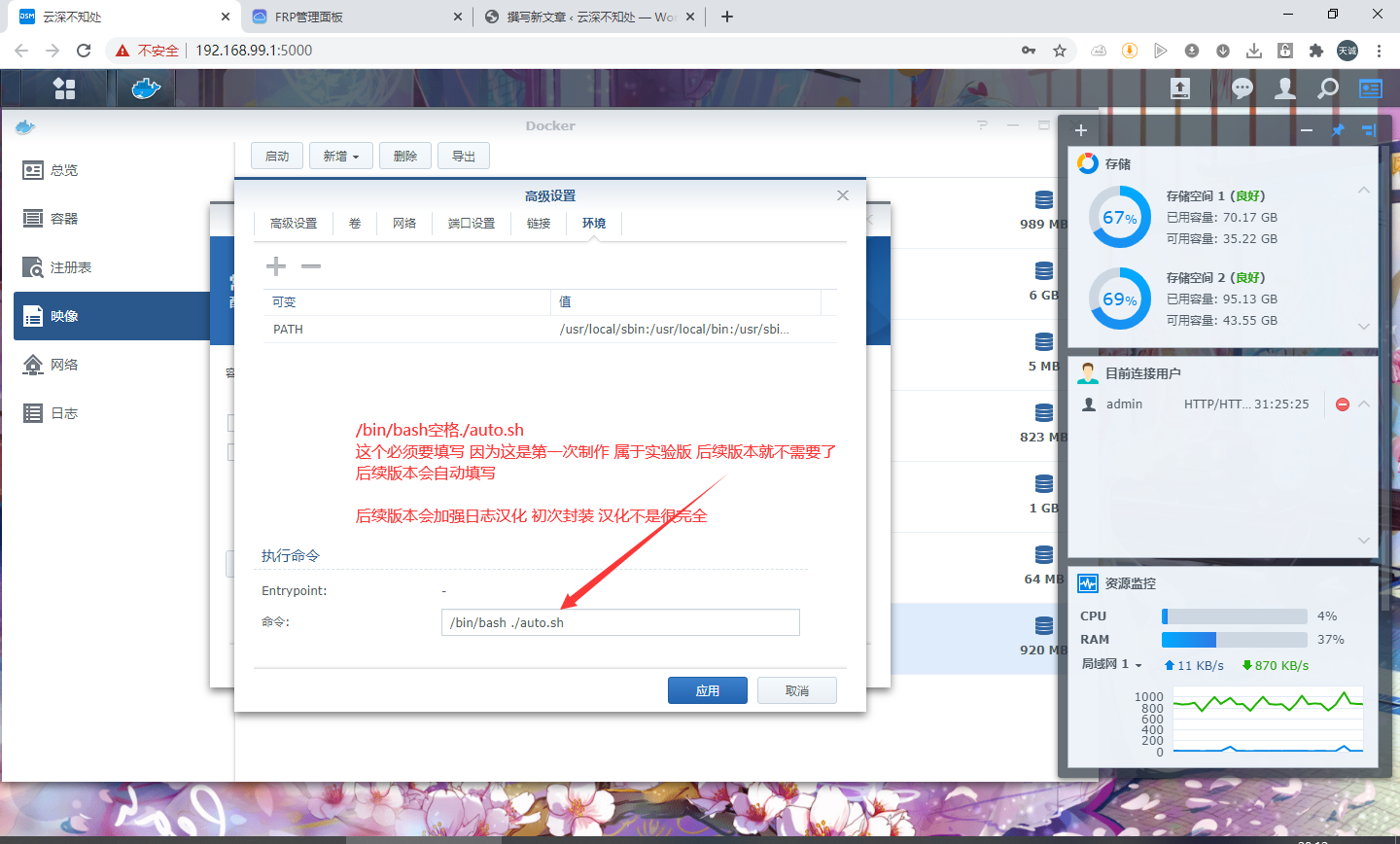The height and width of the screenshot is (844, 1400).
Task: Click the add environment variable plus icon
Action: 276,266
